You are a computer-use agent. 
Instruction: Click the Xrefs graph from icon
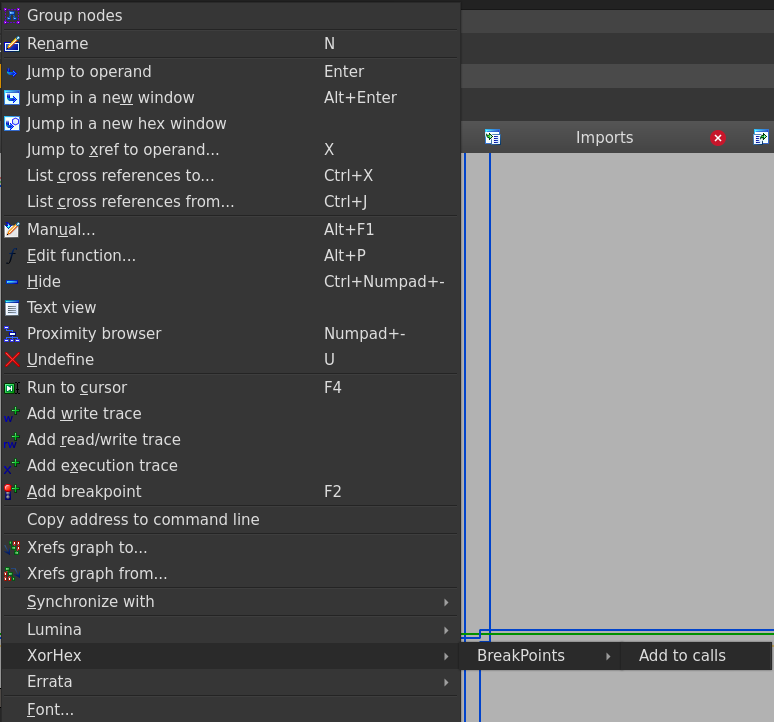tap(12, 574)
